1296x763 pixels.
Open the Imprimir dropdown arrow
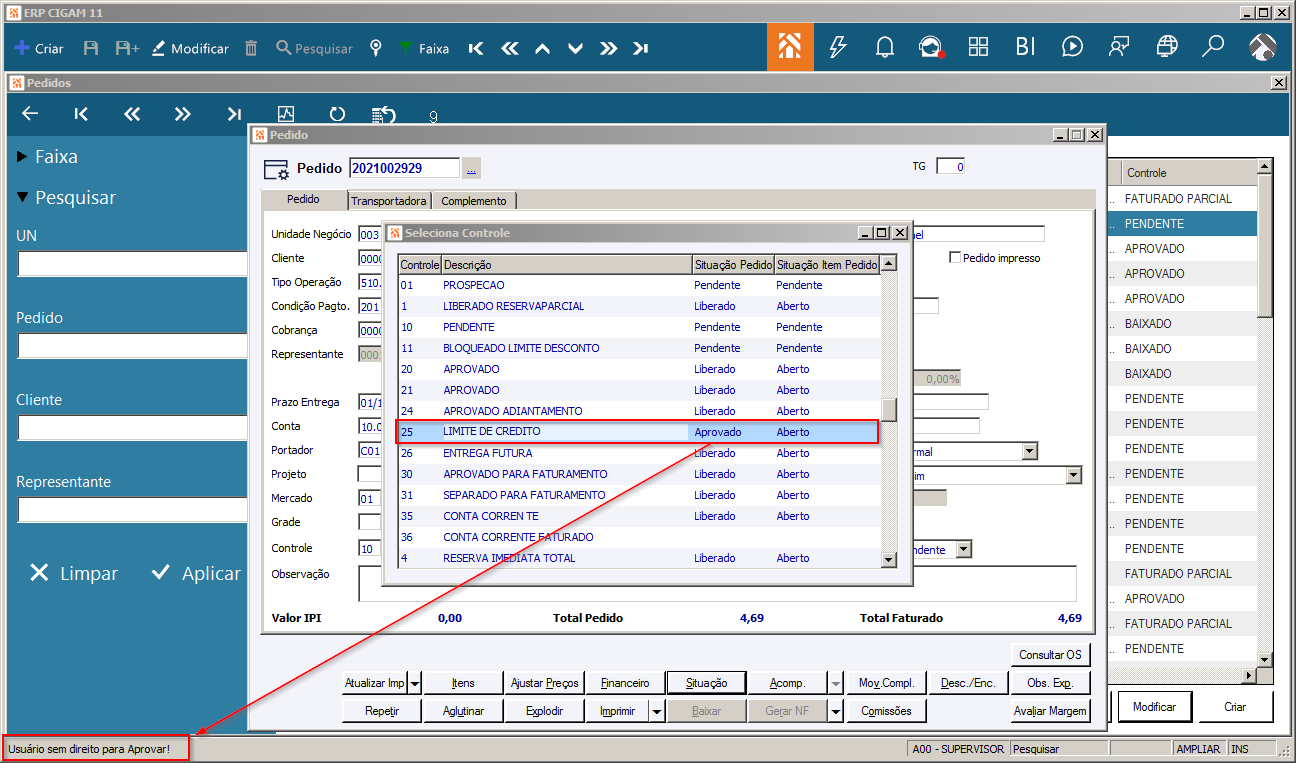tap(657, 711)
